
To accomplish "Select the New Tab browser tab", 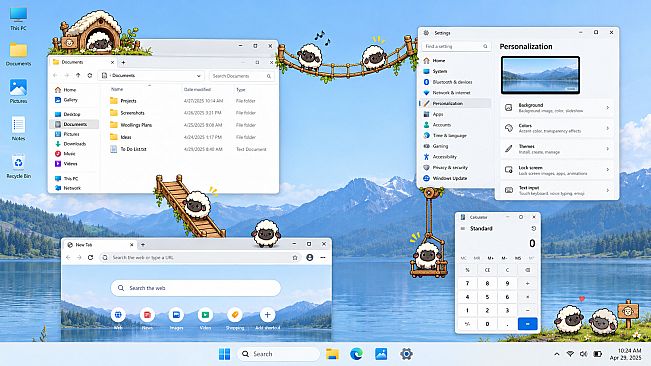I will [x=100, y=245].
